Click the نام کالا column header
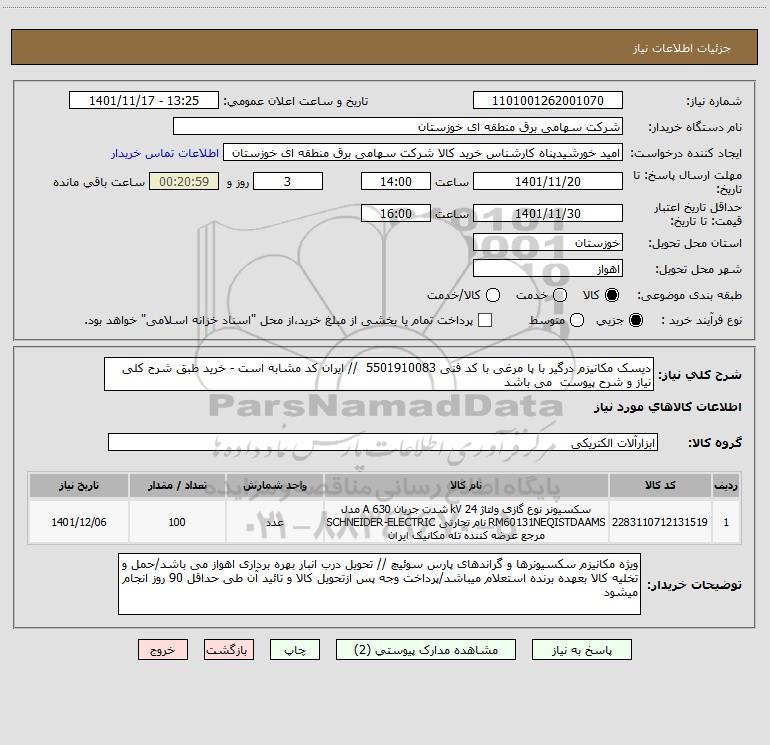 (466, 485)
